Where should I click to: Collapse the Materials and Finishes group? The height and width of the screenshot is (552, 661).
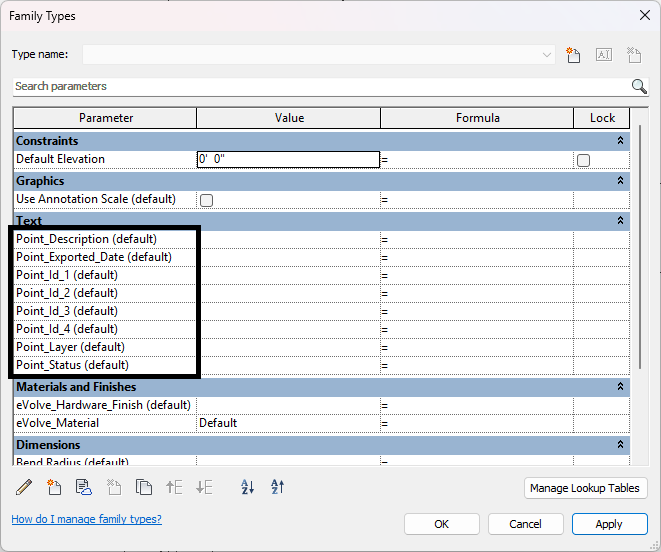(620, 387)
